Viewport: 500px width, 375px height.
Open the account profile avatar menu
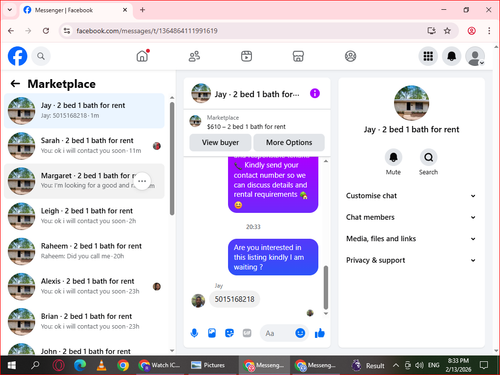(475, 56)
